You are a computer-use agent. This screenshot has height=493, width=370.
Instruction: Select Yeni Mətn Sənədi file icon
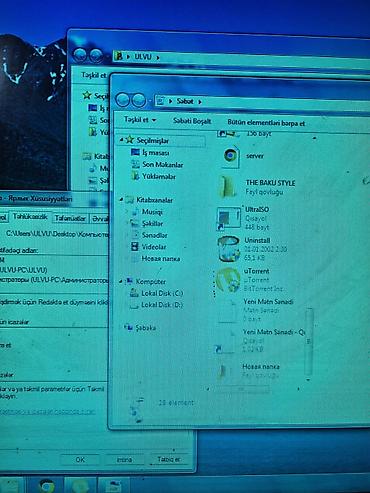pyautogui.click(x=228, y=311)
